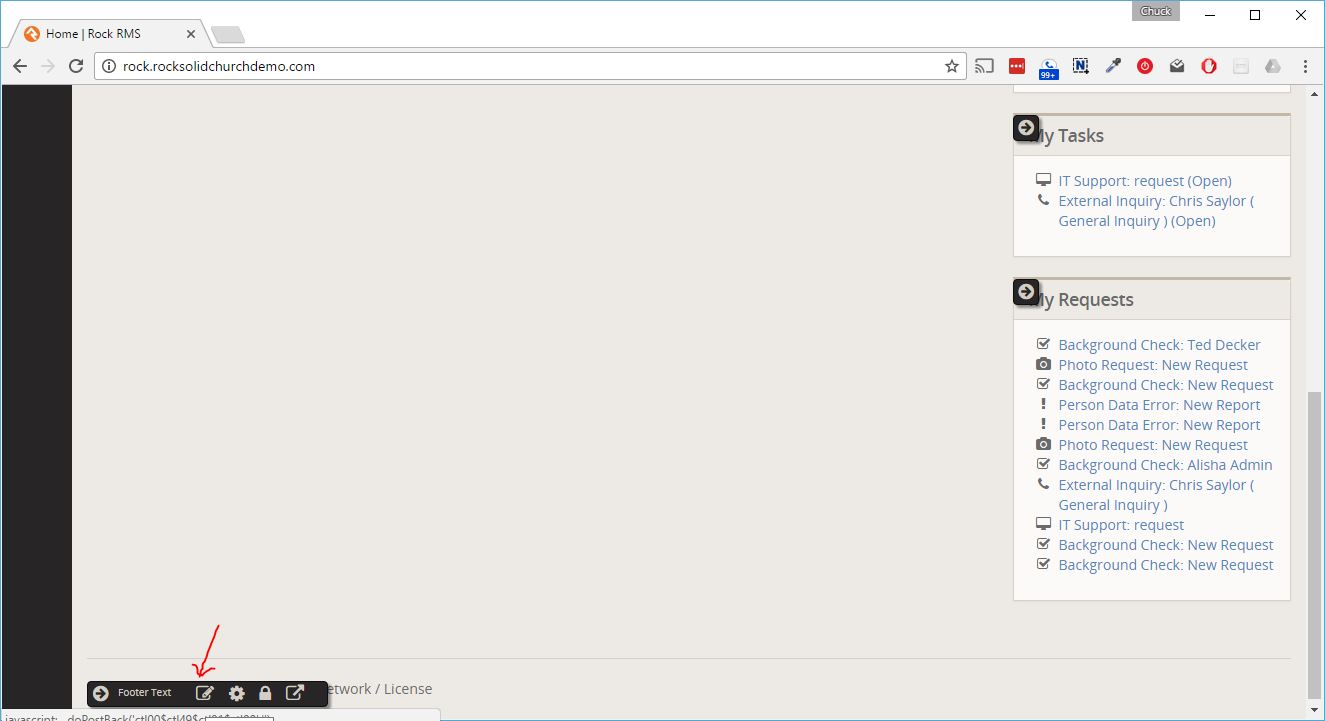Open the IT Support: request (Open) task
This screenshot has width=1325, height=721.
point(1144,181)
